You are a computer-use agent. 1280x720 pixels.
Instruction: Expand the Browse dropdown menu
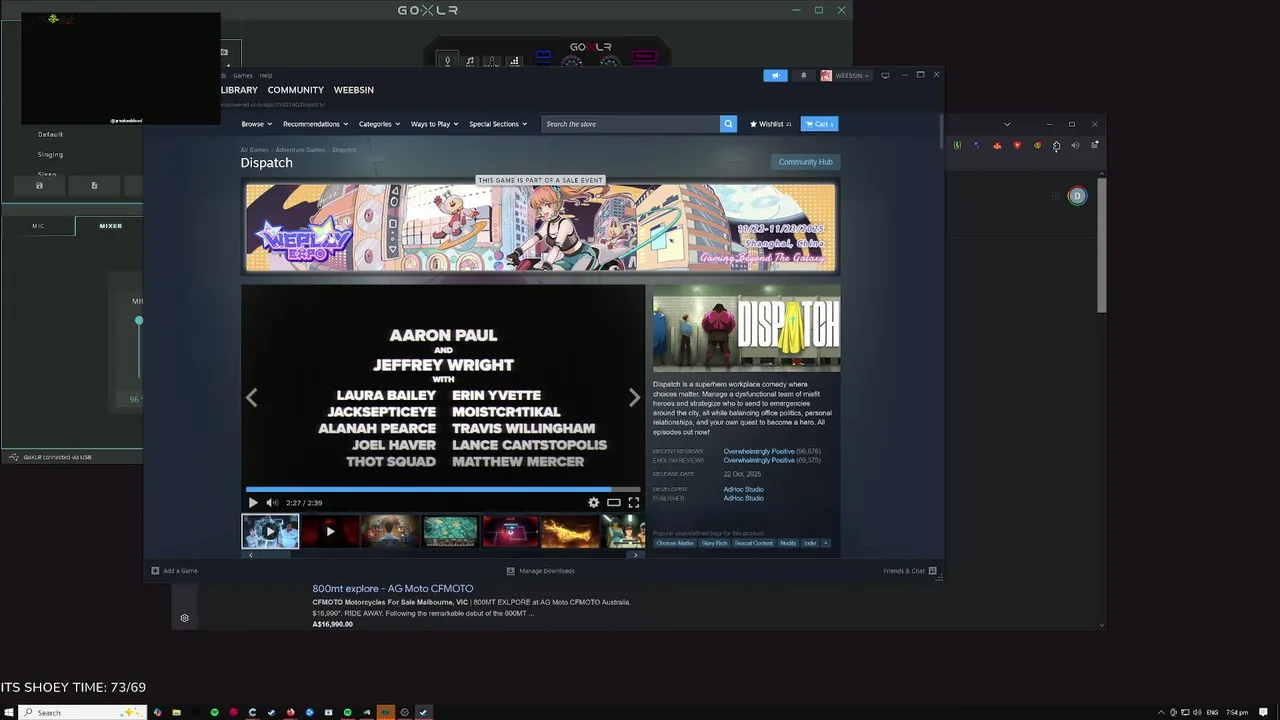[256, 124]
